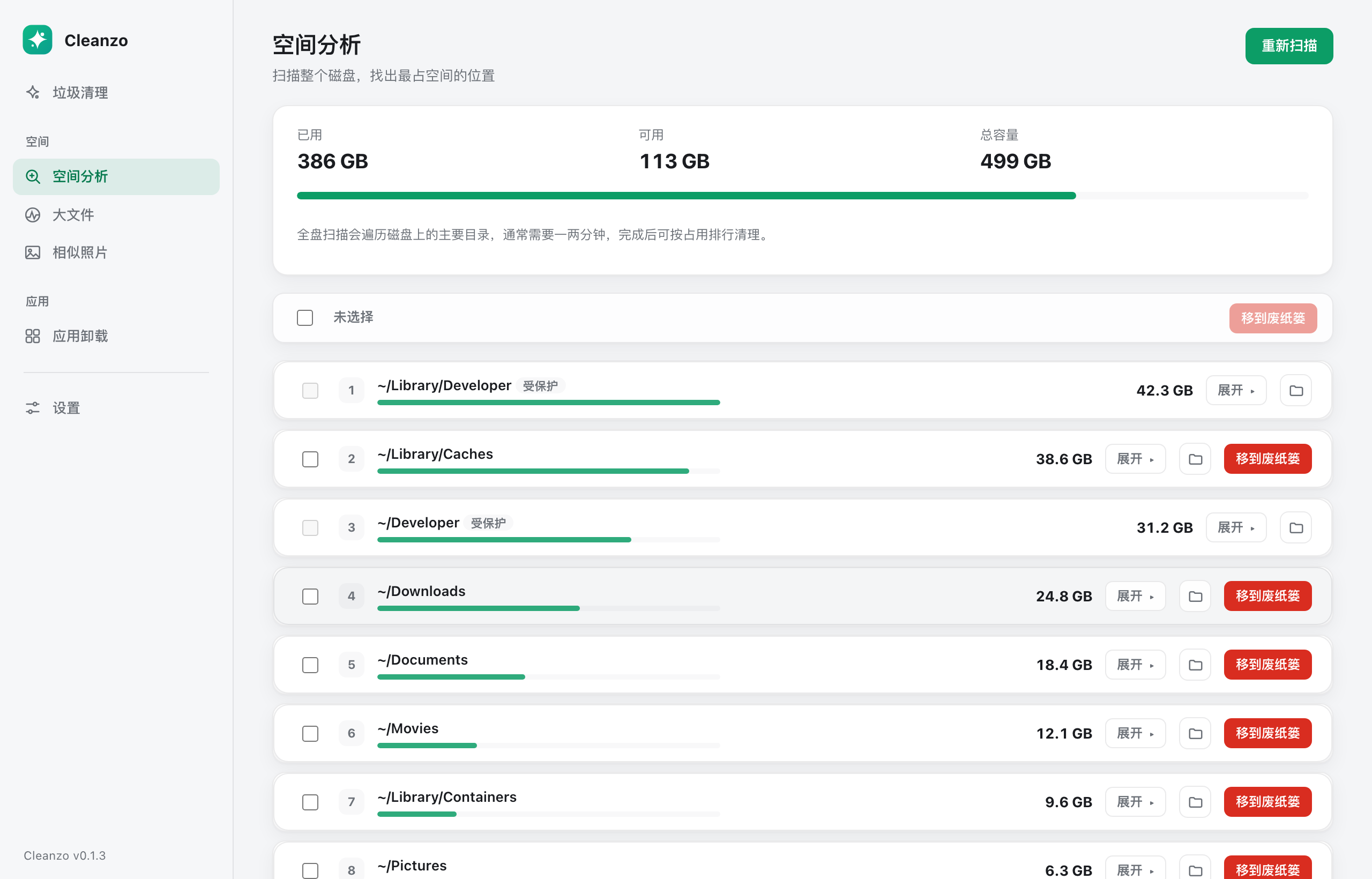1372x879 pixels.
Task: Reveal ~/Developer via its folder icon
Action: tap(1295, 527)
